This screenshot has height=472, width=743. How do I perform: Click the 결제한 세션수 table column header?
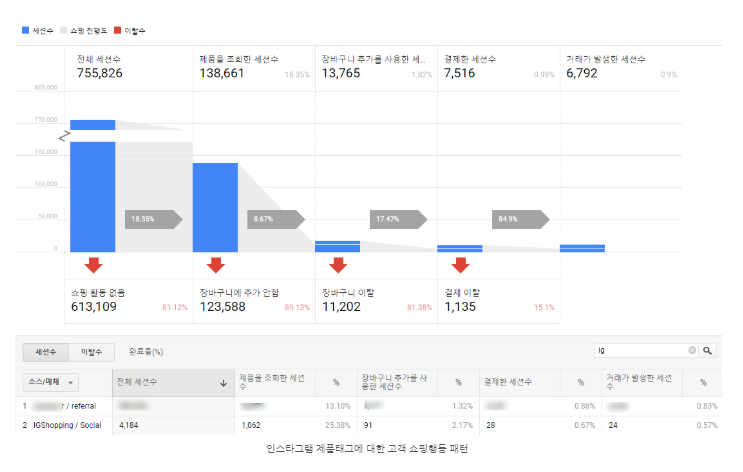(520, 382)
